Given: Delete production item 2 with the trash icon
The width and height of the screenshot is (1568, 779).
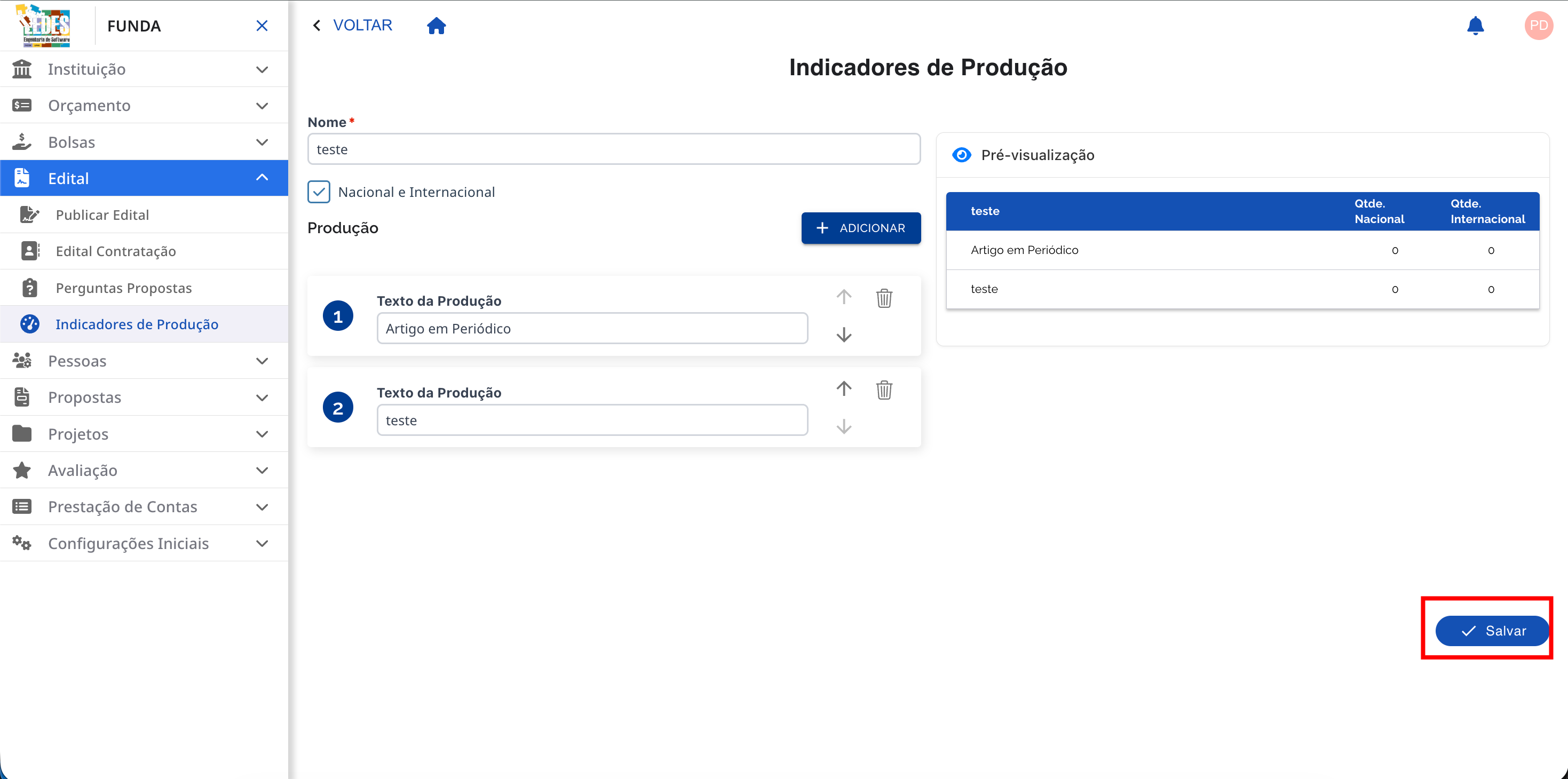Looking at the screenshot, I should point(884,389).
